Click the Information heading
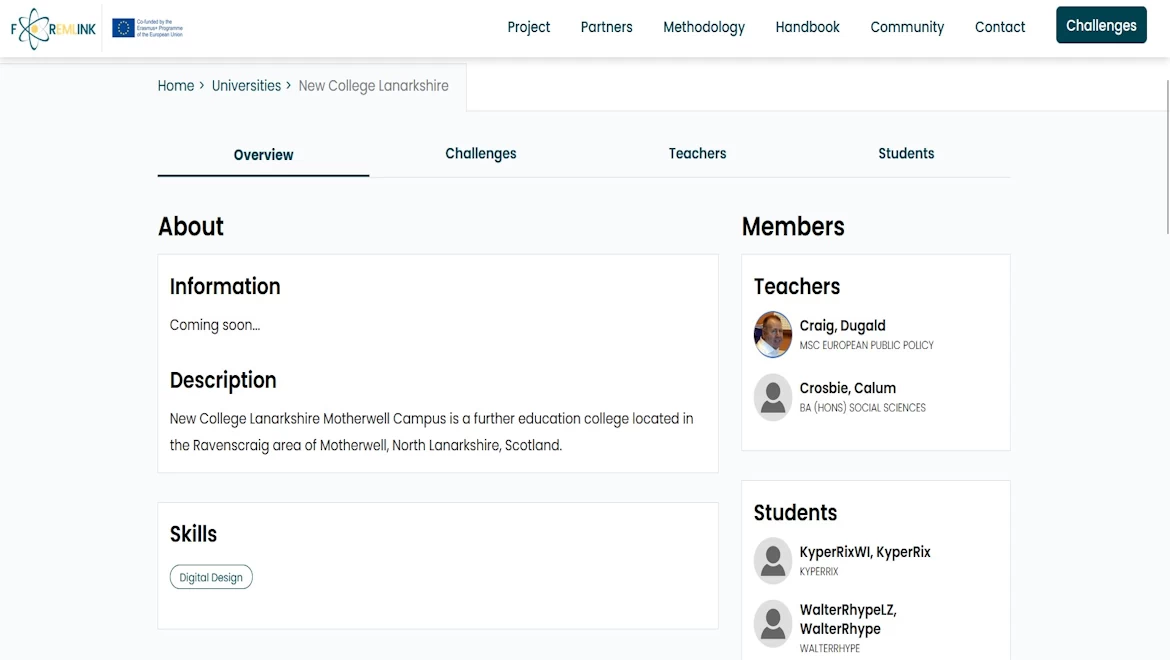 point(225,287)
